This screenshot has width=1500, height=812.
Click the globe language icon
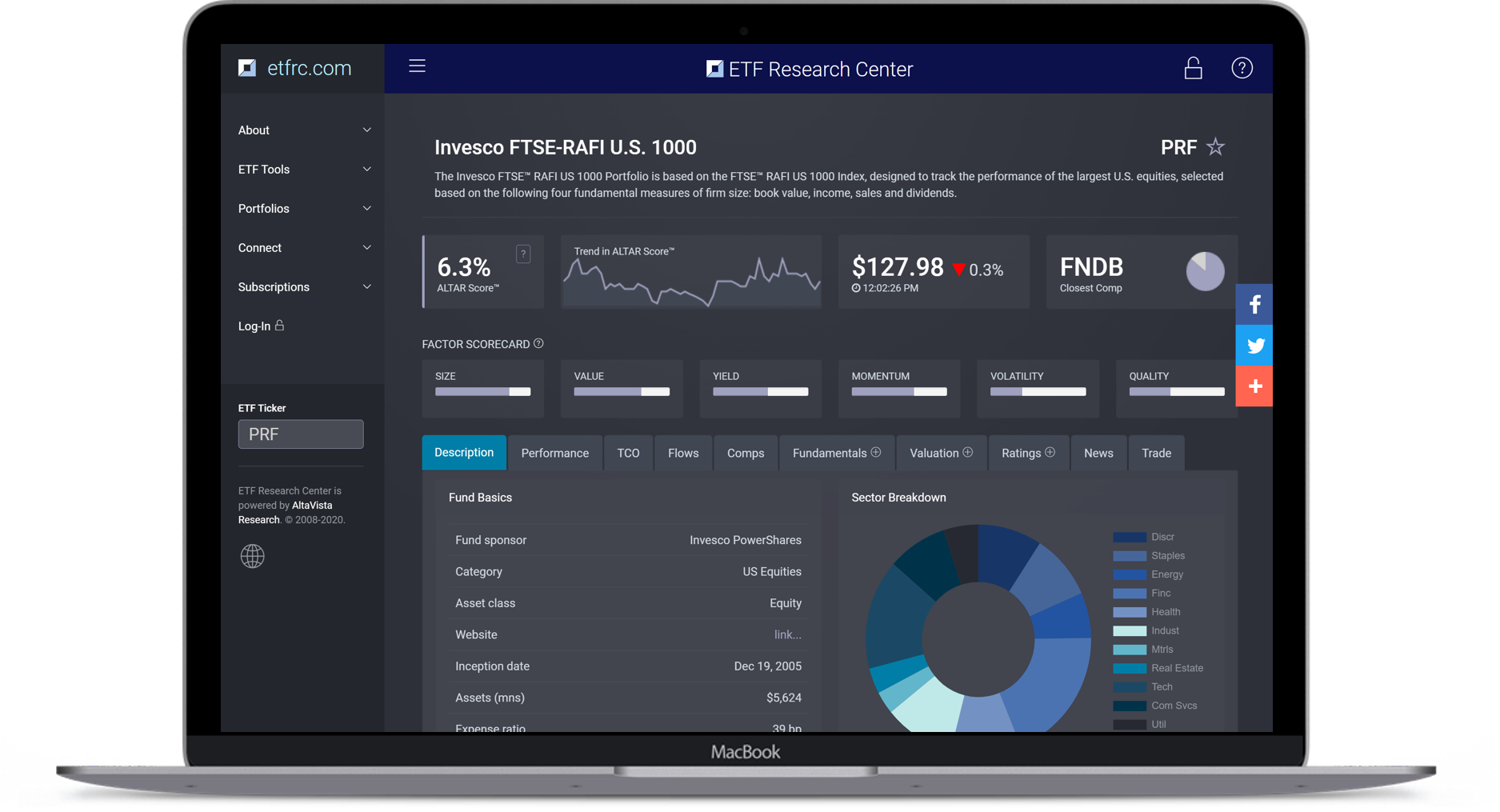tap(252, 556)
